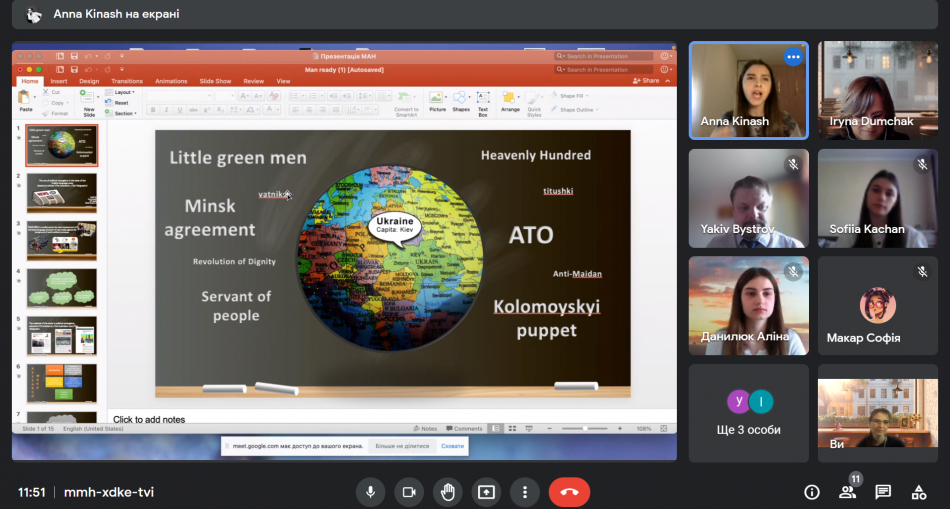
Task: Mute microphone in Meet controls
Action: pos(370,492)
